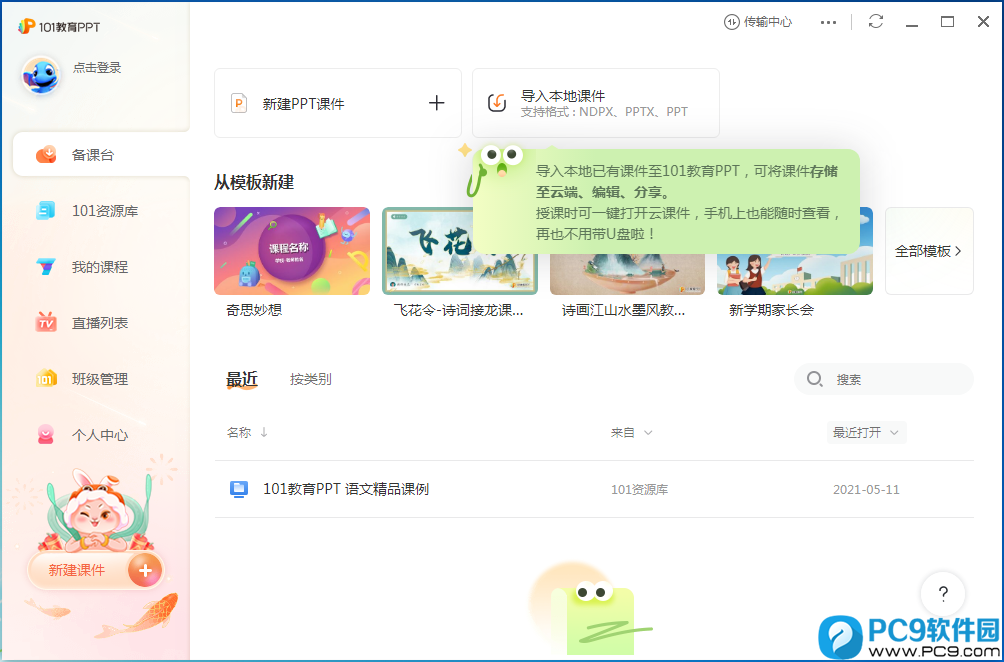The image size is (1004, 662).
Task: Create a new PPT via 新建PPT课件
Action: coord(337,103)
